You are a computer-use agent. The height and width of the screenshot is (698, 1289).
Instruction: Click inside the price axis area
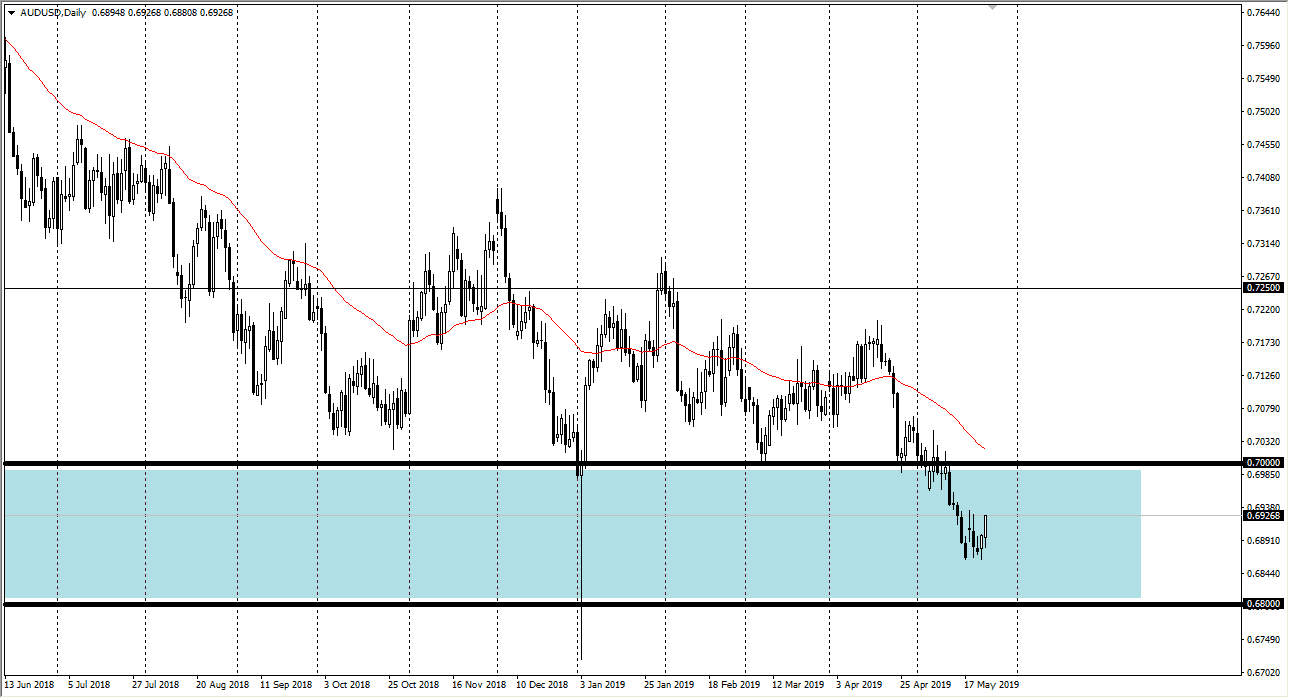click(x=1265, y=350)
